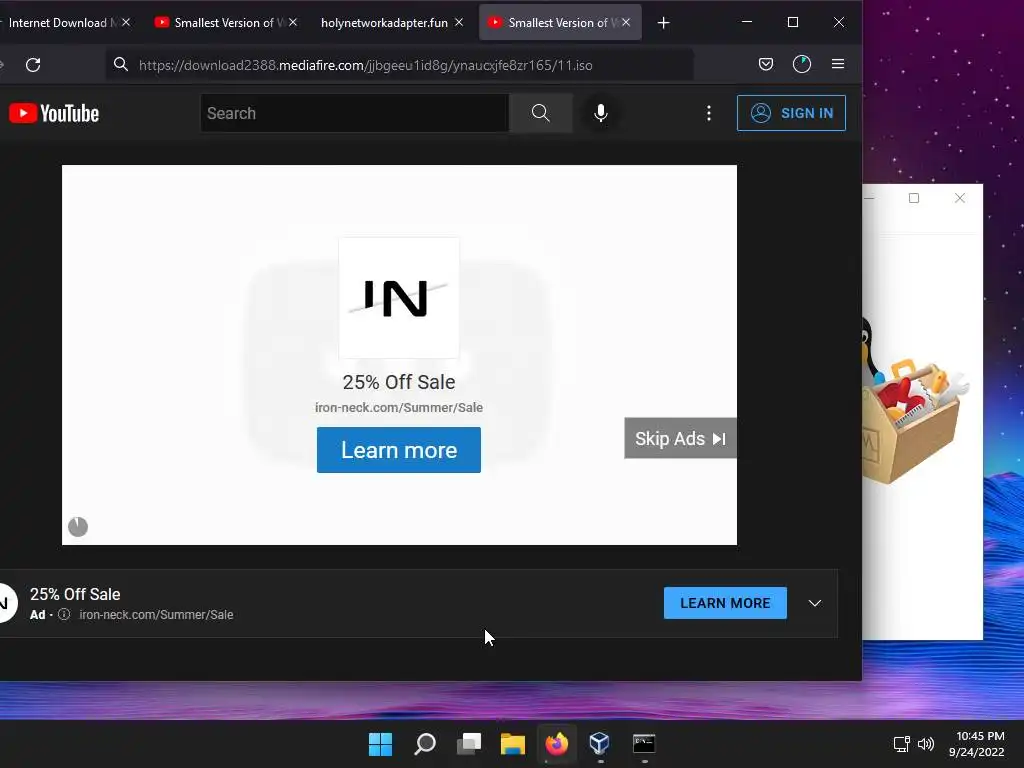
Task: Open the Pocket save icon in toolbar
Action: click(x=766, y=64)
